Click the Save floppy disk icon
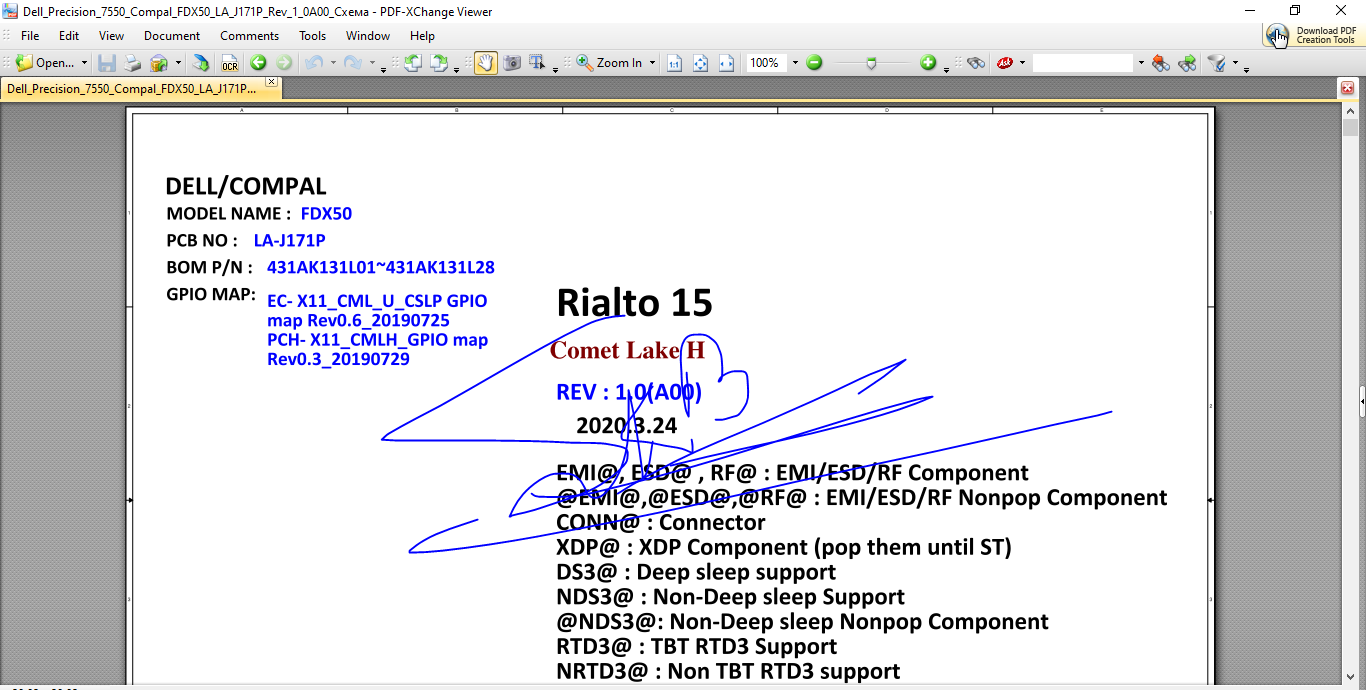Image resolution: width=1366 pixels, height=690 pixels. tap(107, 63)
